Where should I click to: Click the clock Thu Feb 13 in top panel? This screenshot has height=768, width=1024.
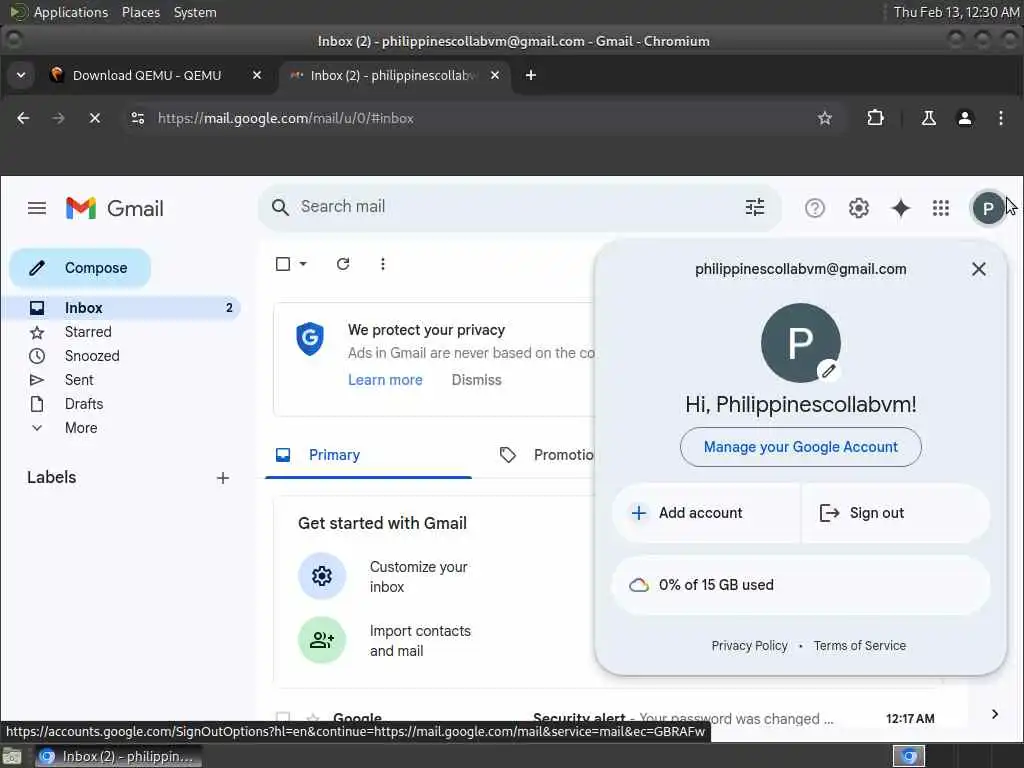point(956,12)
